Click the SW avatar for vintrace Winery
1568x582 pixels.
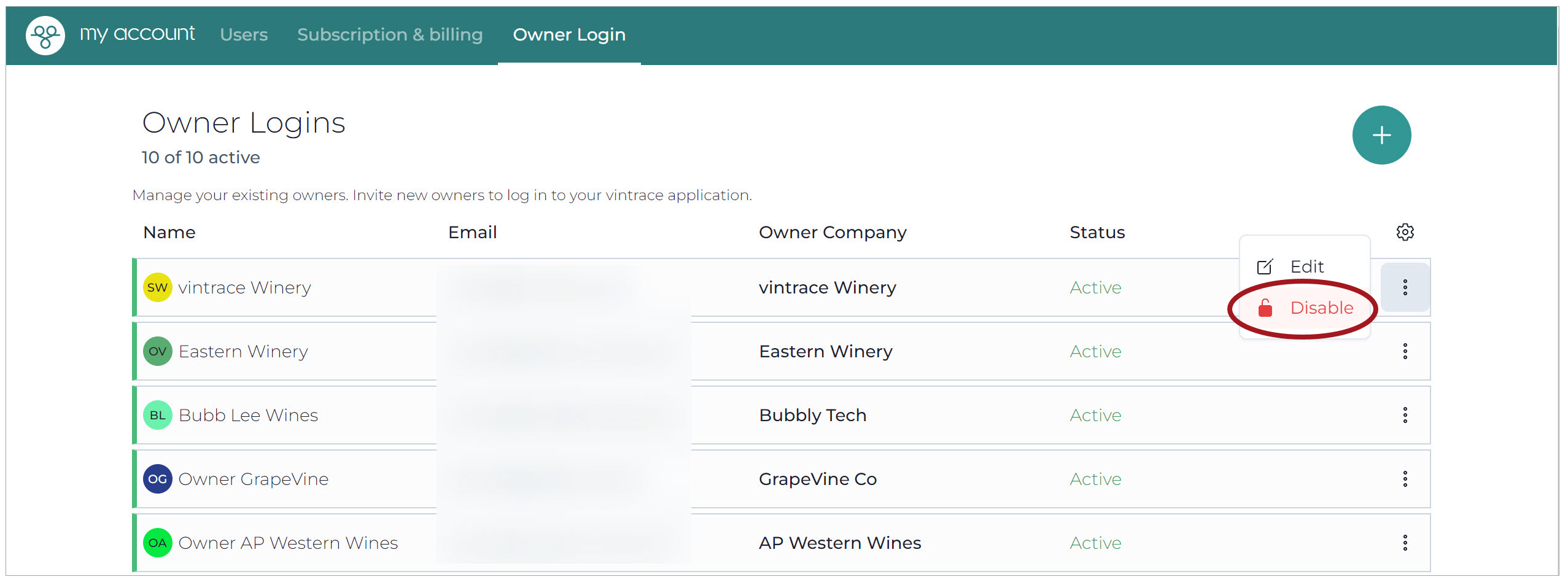[157, 287]
